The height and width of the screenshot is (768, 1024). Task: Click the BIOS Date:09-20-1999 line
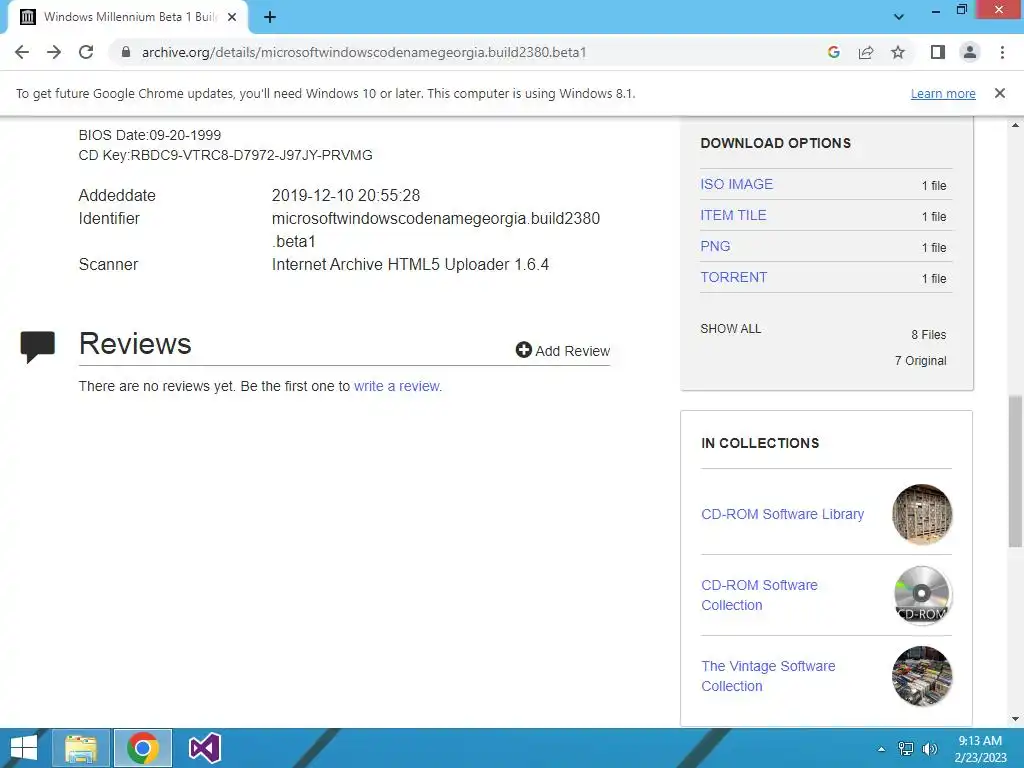pyautogui.click(x=150, y=135)
